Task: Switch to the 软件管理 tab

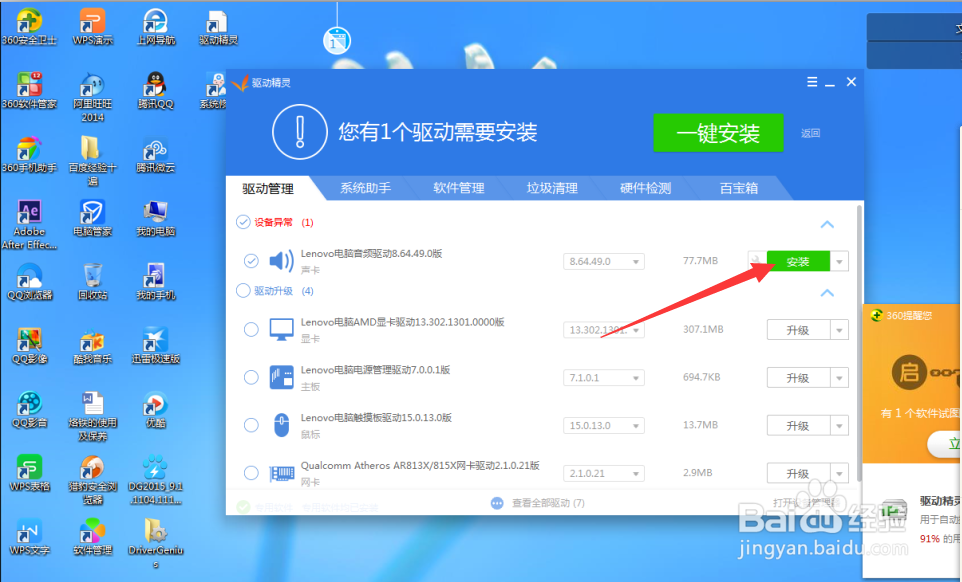Action: [459, 188]
